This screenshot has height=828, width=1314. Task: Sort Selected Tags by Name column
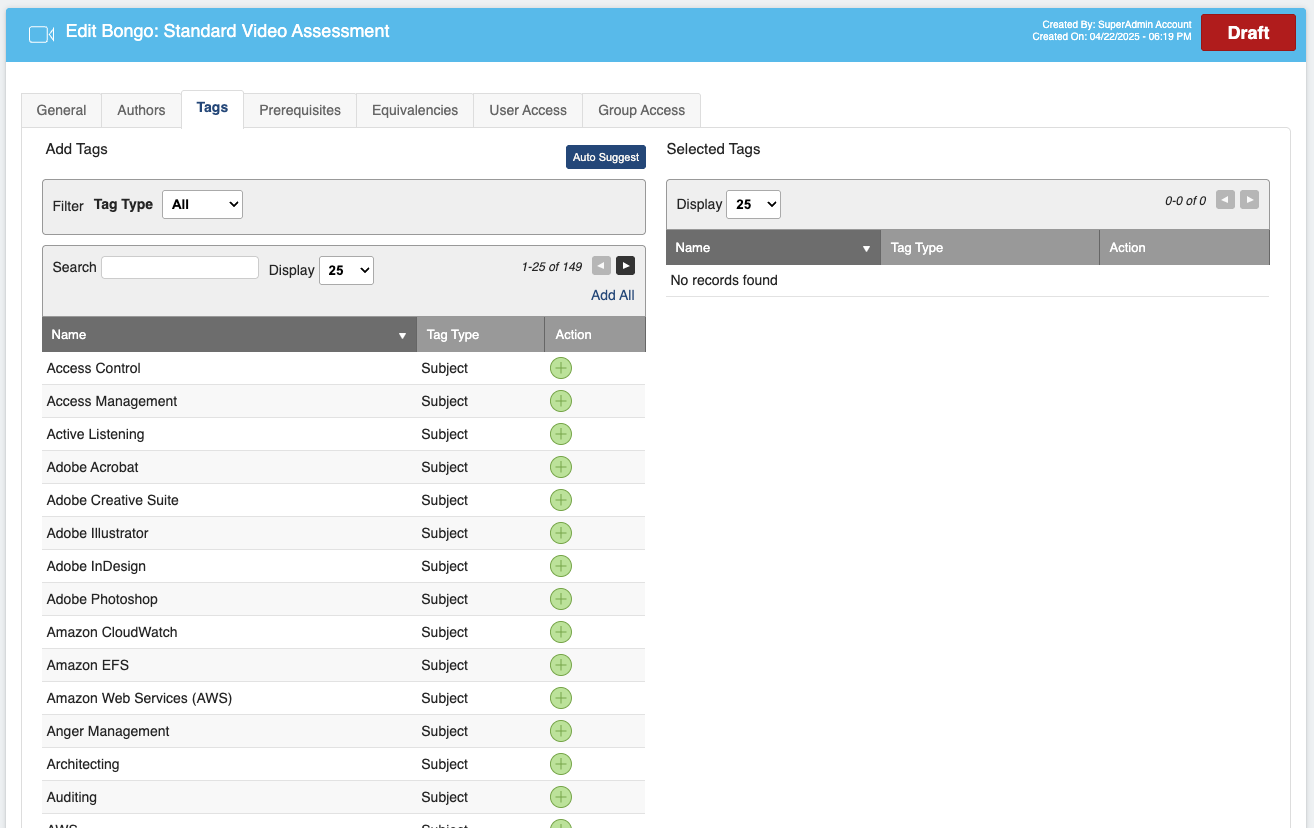click(773, 247)
